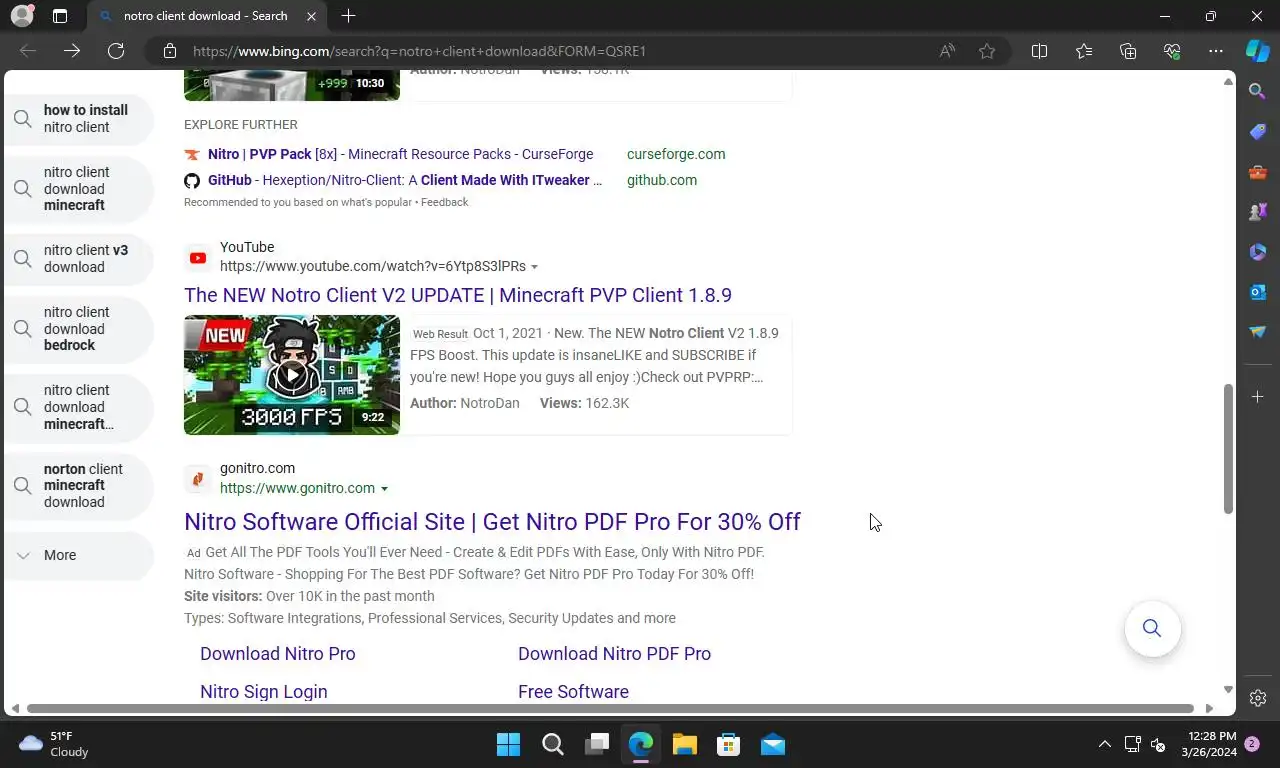Select suggestion norton client minecraft download
The image size is (1280, 768).
pyautogui.click(x=79, y=486)
